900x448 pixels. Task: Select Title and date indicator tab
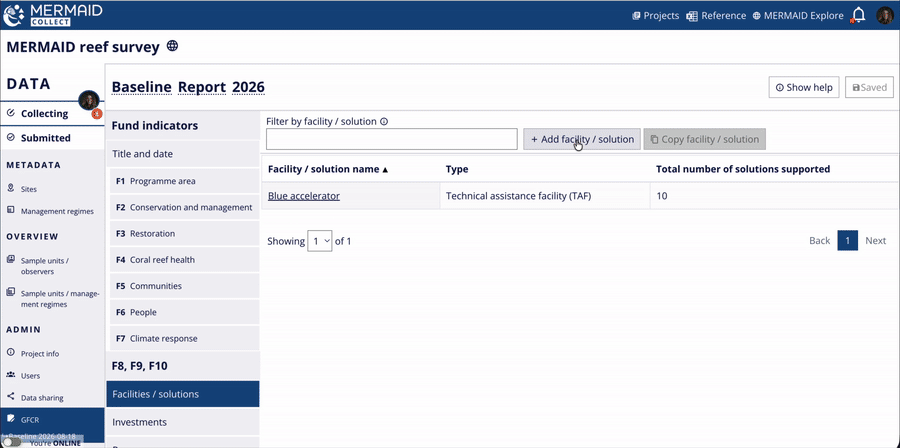click(x=183, y=154)
